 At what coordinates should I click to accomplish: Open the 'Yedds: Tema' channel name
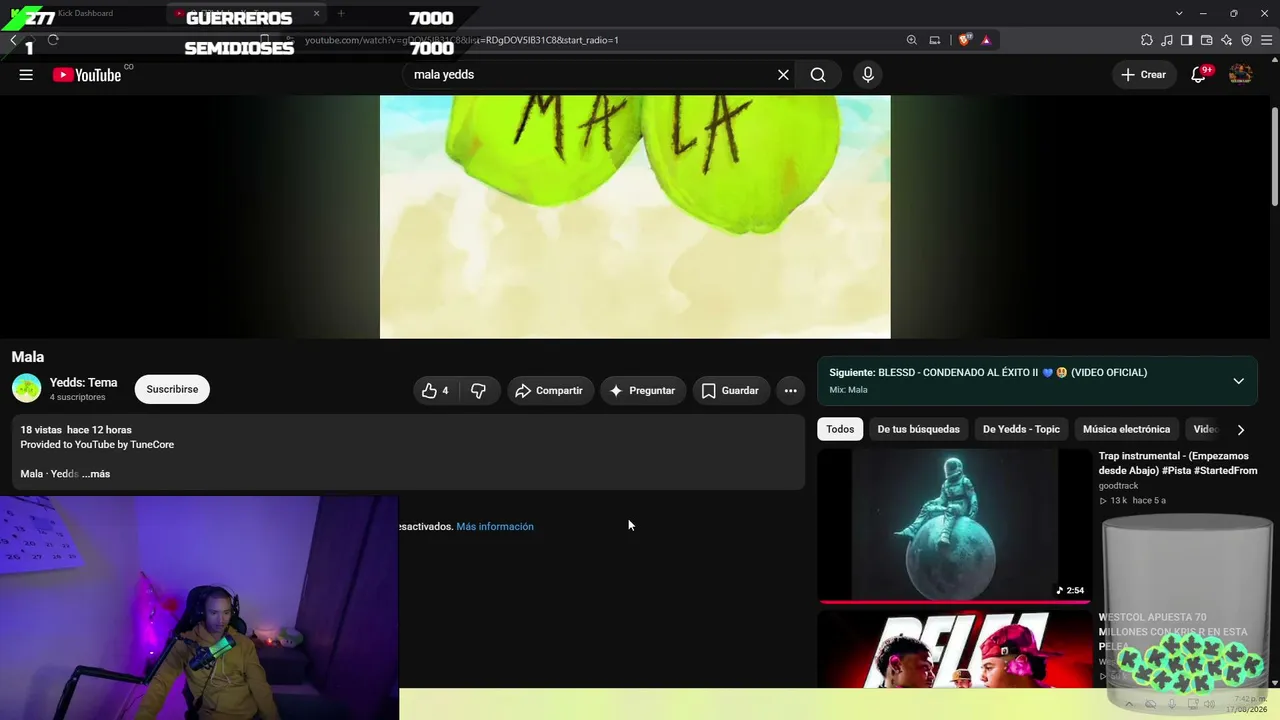[x=83, y=382]
